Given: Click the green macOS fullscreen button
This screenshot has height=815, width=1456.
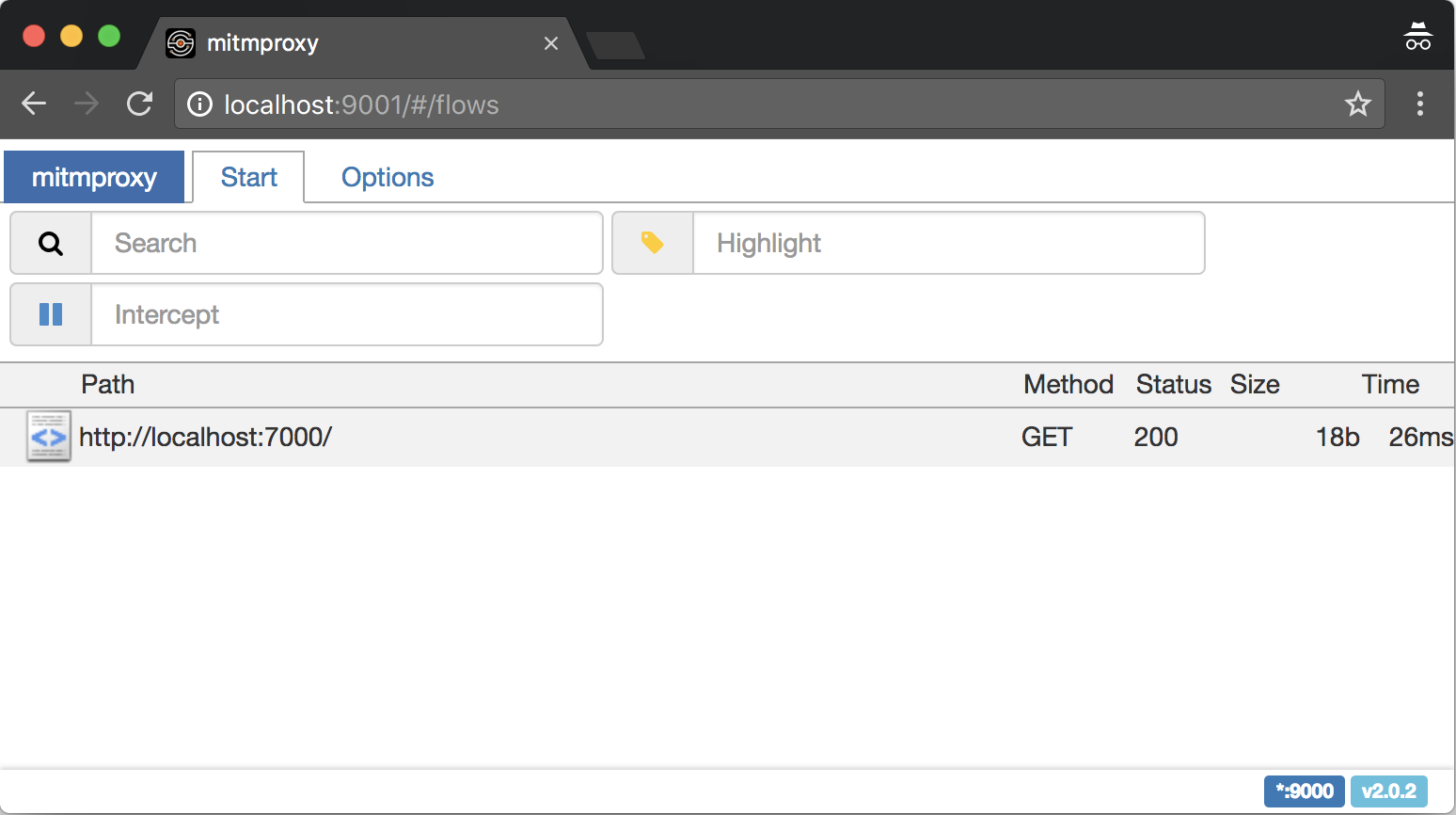Looking at the screenshot, I should (x=109, y=36).
